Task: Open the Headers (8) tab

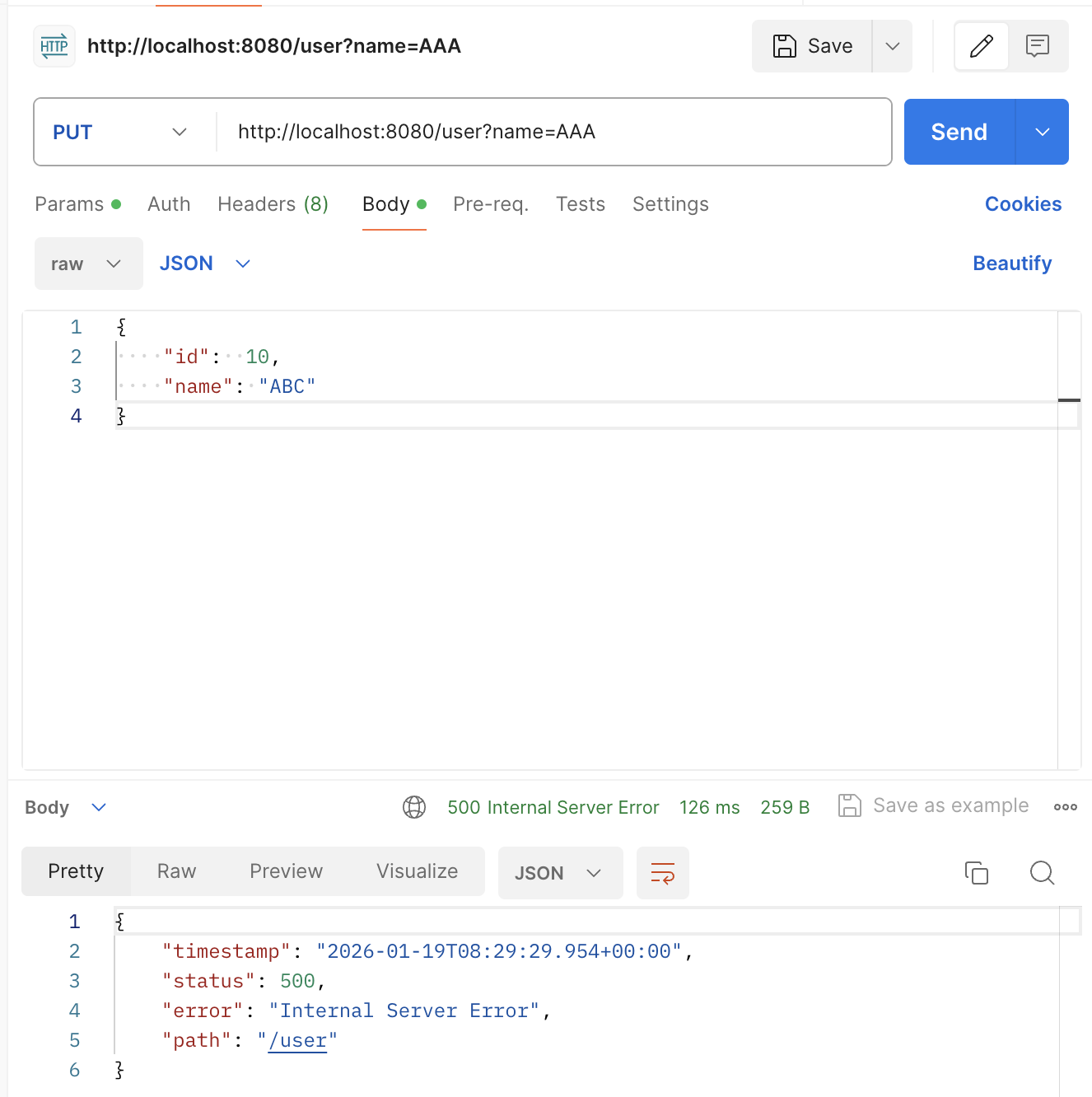Action: (x=273, y=204)
